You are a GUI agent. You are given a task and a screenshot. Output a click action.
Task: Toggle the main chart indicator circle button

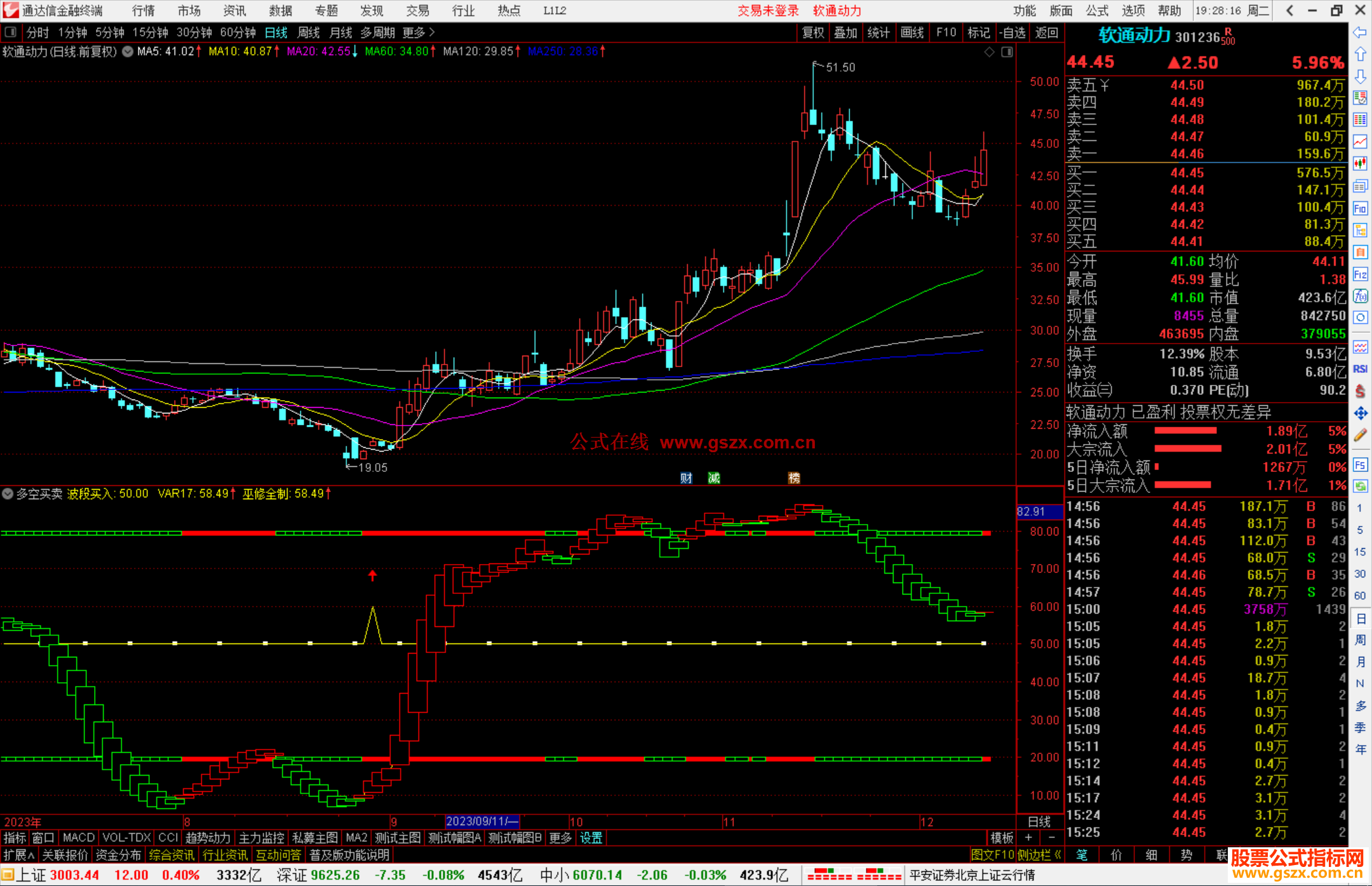click(x=128, y=51)
